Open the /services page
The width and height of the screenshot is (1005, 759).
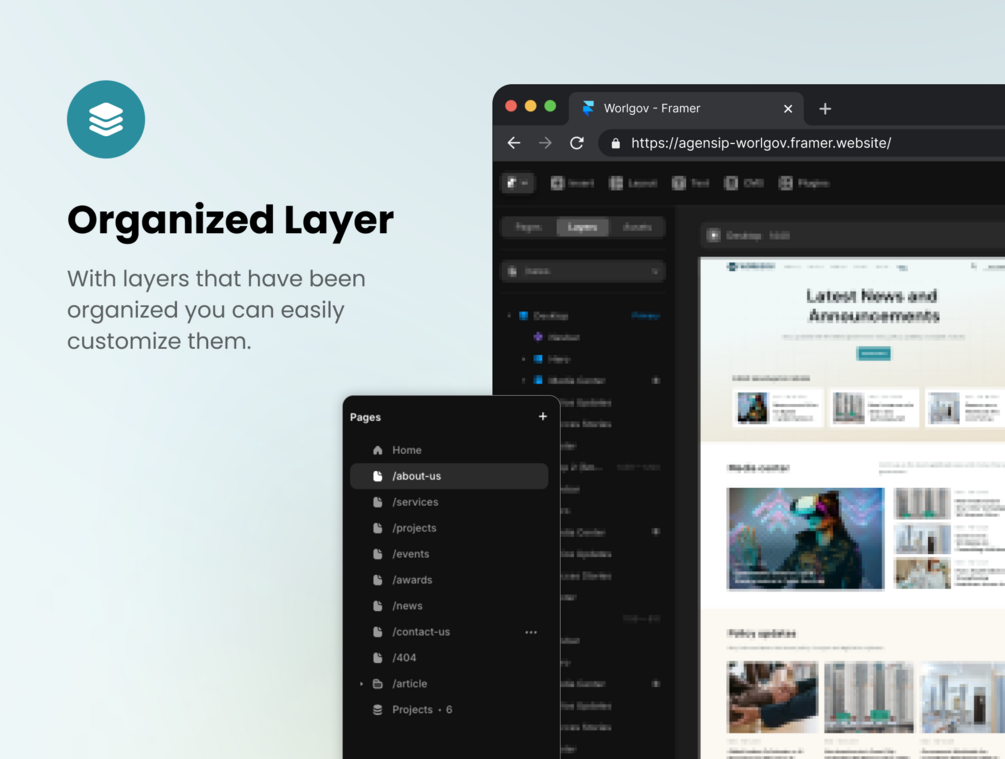pyautogui.click(x=449, y=502)
